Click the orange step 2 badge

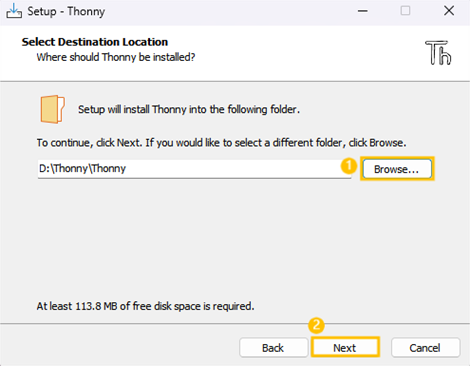[316, 325]
